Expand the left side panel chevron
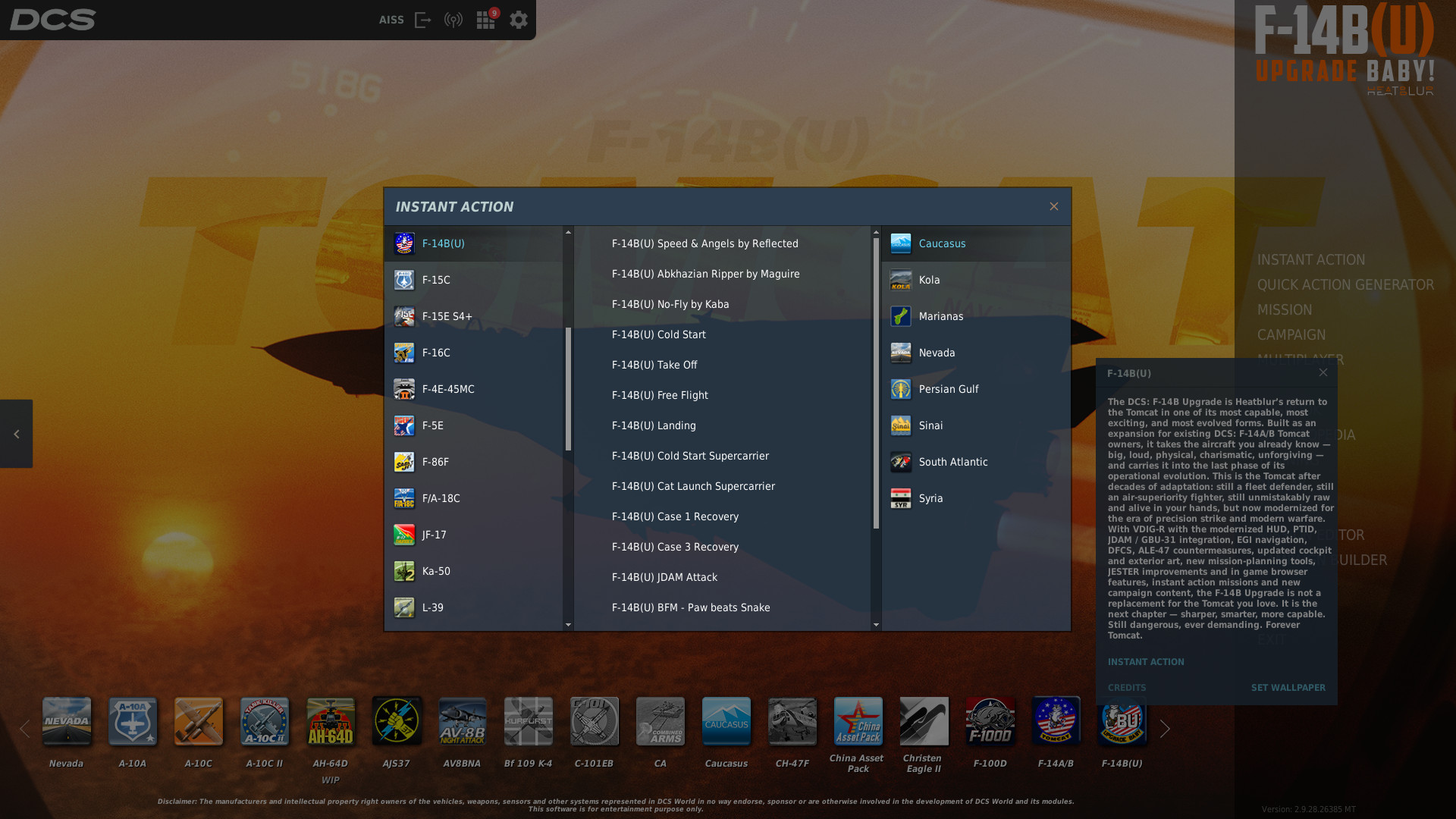1456x819 pixels. [x=16, y=434]
